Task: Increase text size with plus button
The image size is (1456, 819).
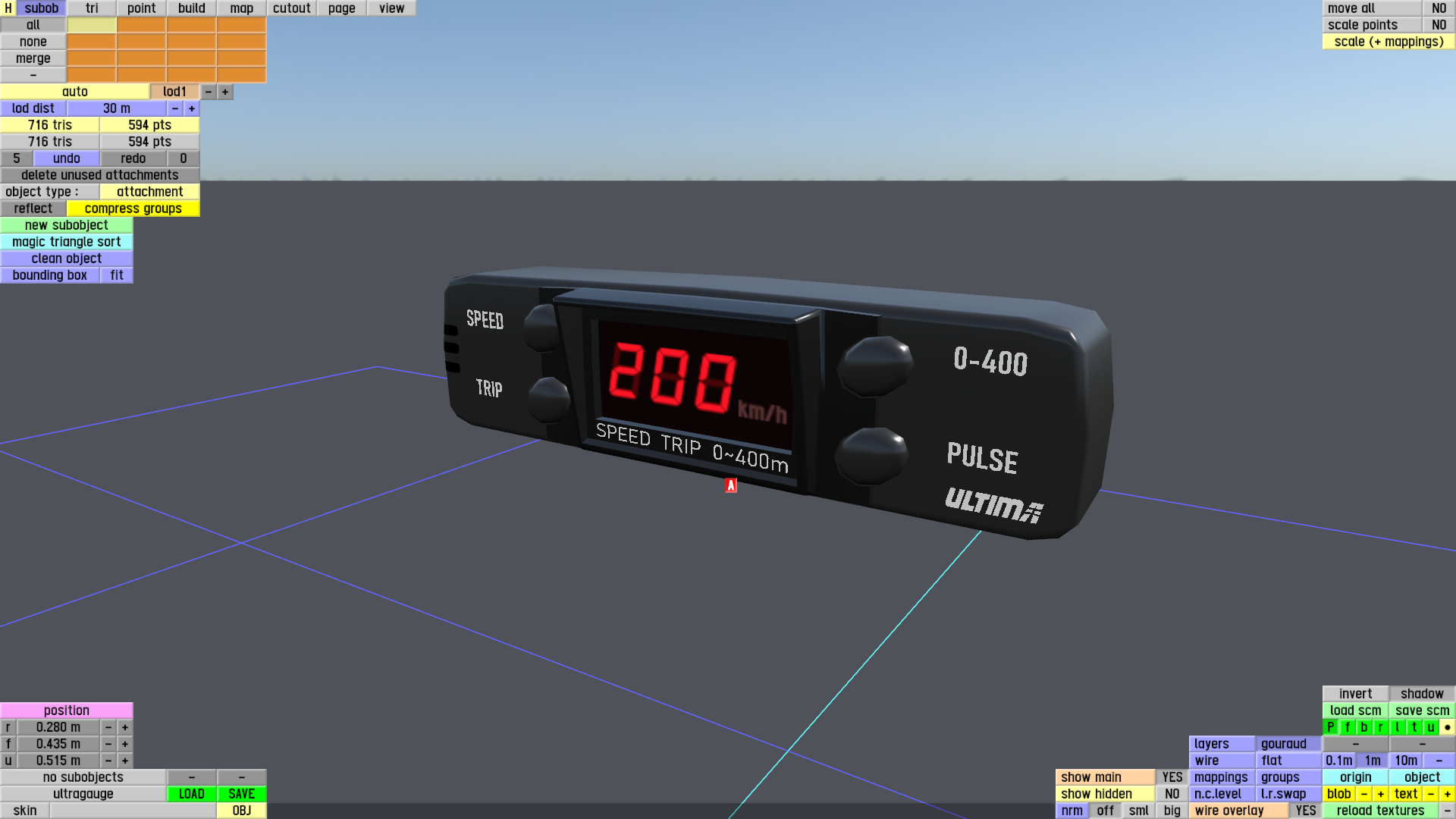Action: point(1447,794)
